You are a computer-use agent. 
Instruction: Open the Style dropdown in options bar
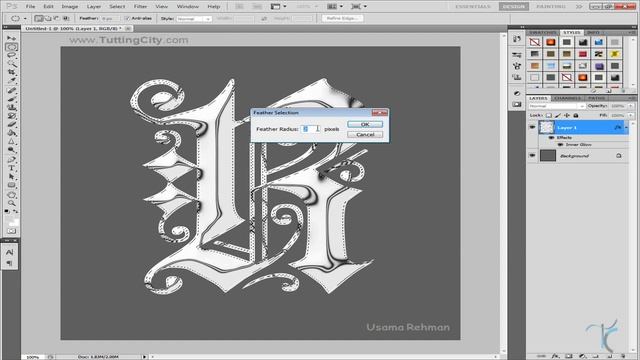click(194, 19)
